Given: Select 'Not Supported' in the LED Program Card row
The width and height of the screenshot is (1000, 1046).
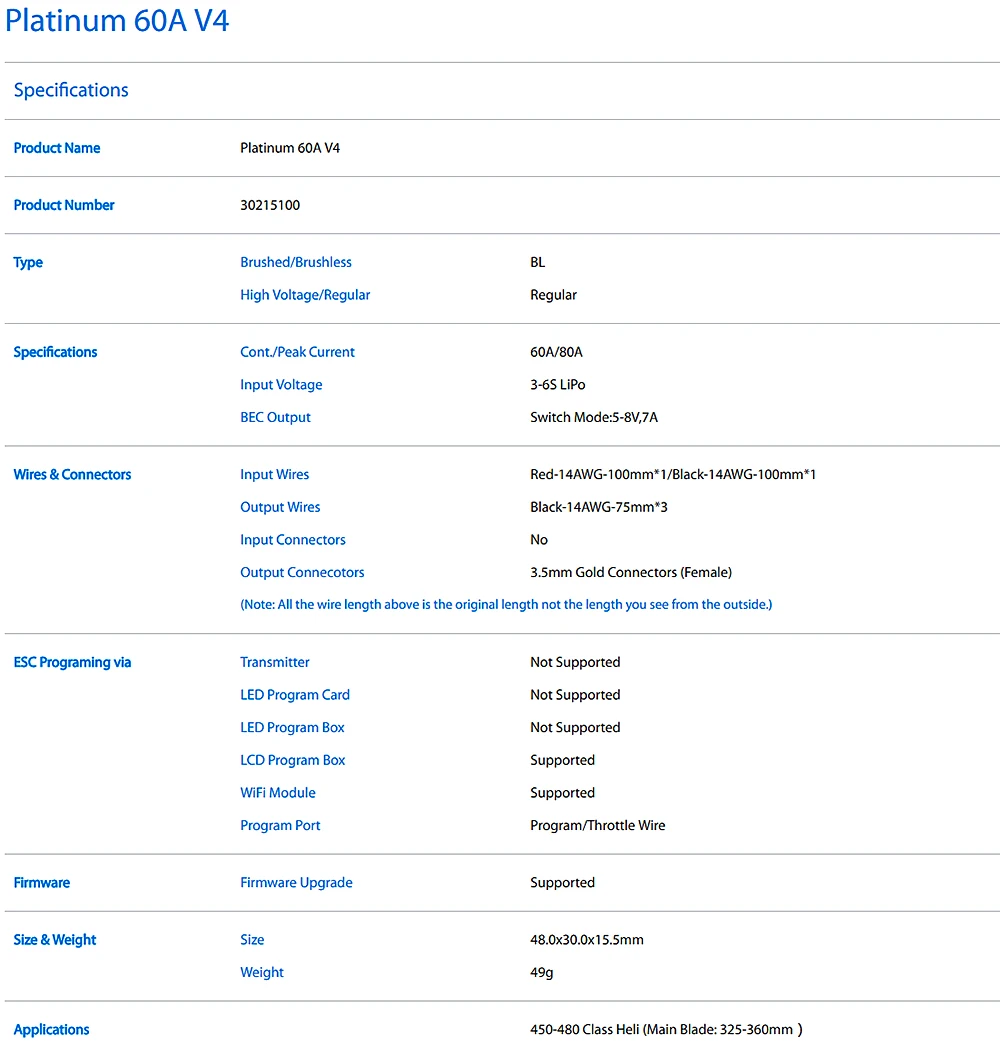Looking at the screenshot, I should pyautogui.click(x=576, y=695).
